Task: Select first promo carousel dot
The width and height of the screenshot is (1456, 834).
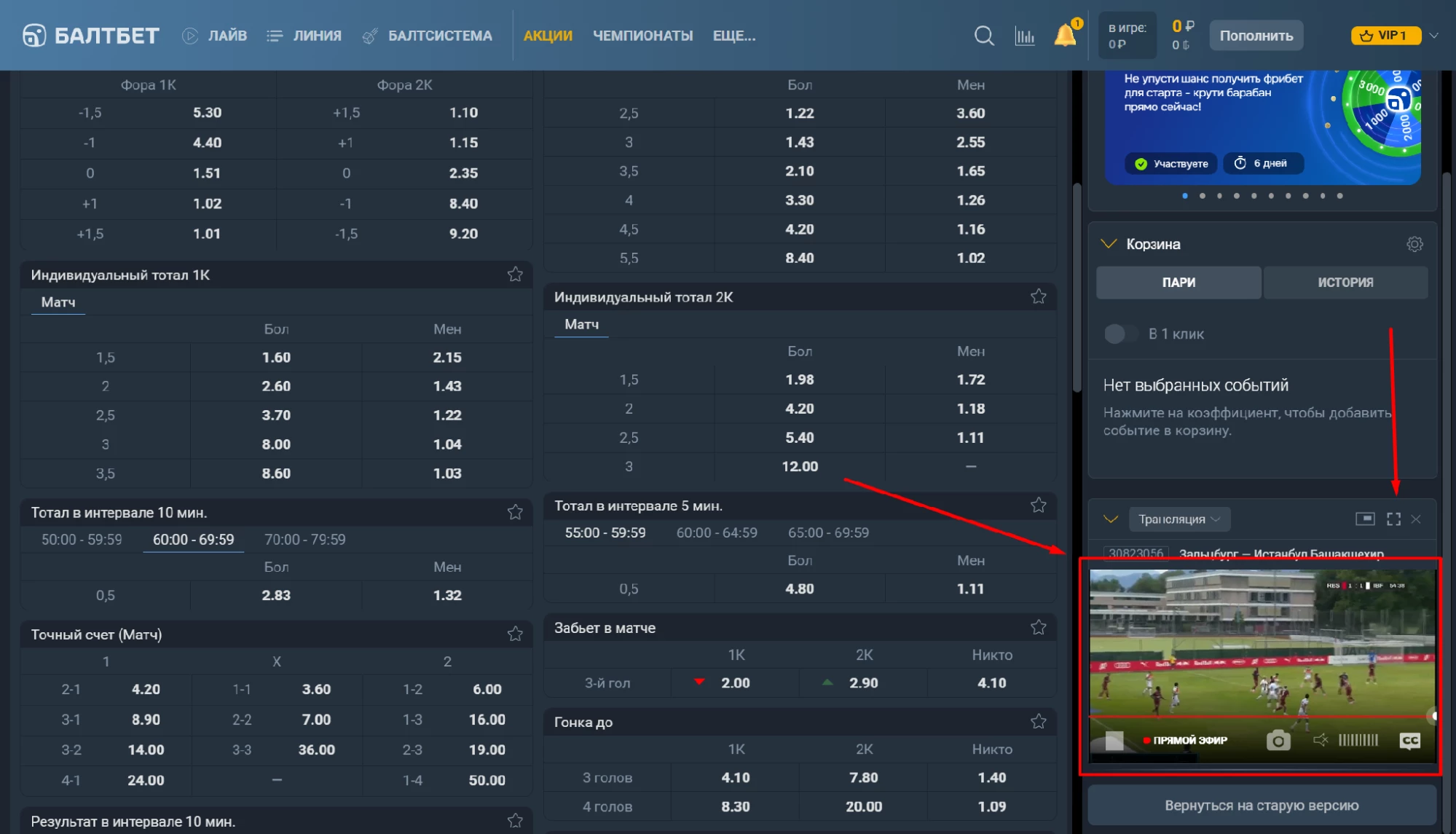Action: pos(1185,195)
